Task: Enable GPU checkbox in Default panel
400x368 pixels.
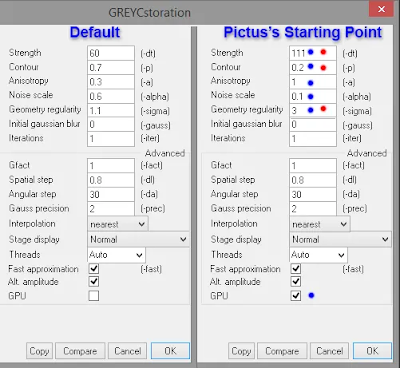Action: coord(94,296)
